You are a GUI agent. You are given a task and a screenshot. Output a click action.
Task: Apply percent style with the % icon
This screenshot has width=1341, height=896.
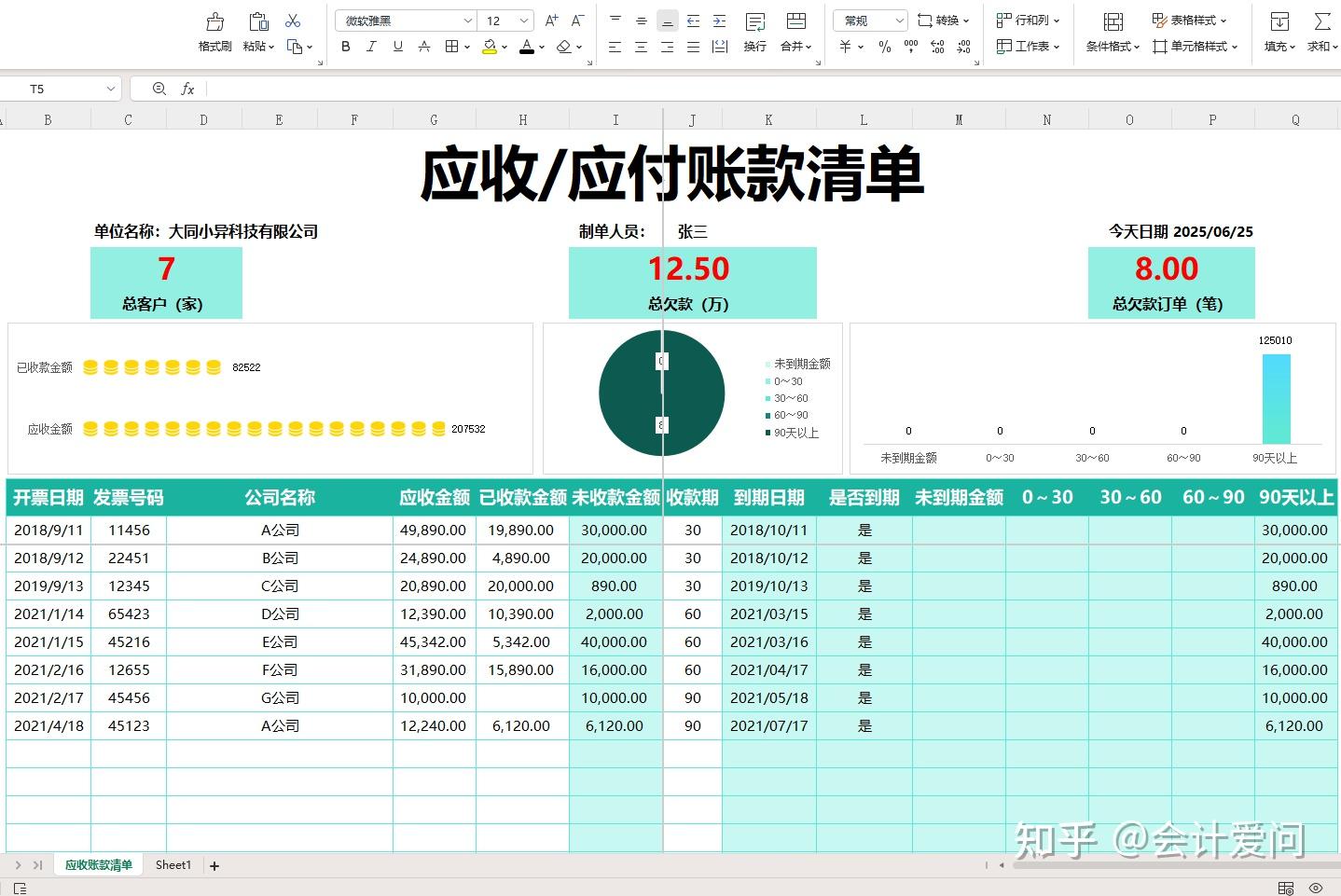pos(884,46)
